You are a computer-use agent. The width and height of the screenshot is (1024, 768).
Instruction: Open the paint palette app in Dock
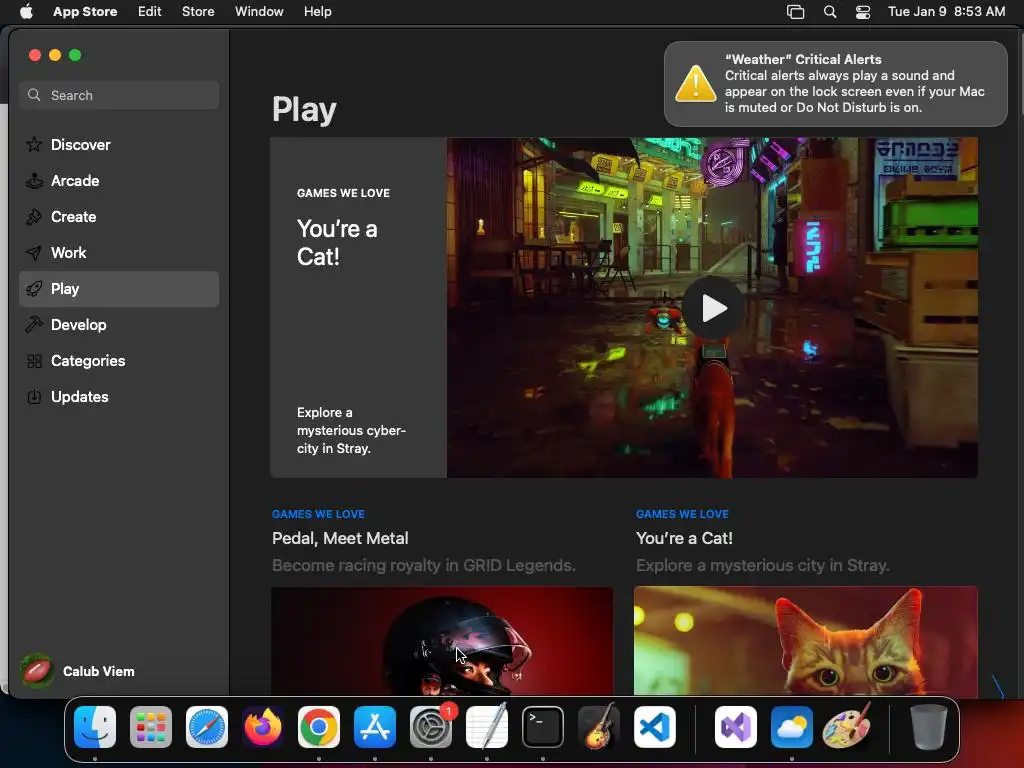click(x=848, y=727)
